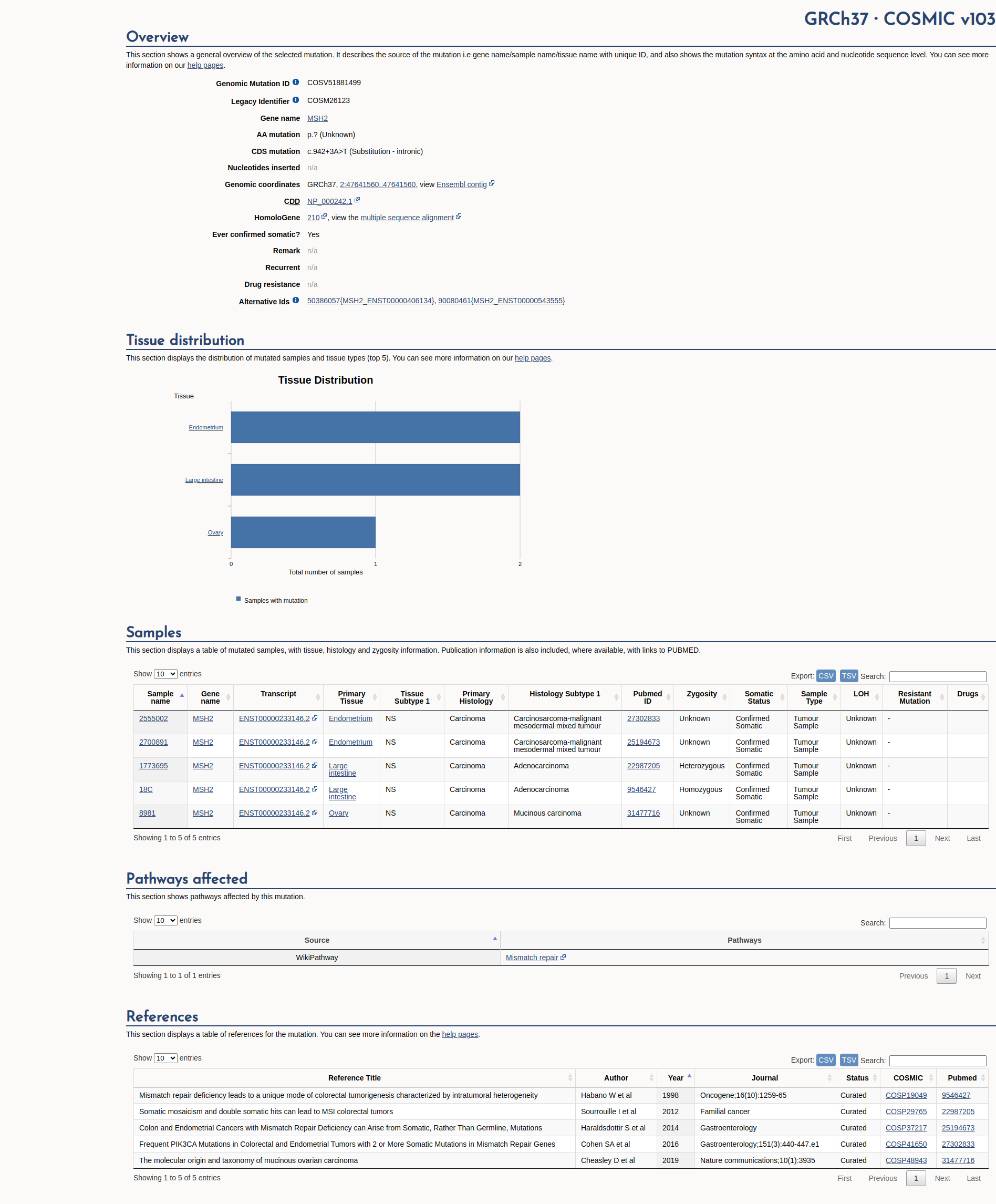Image resolution: width=996 pixels, height=1204 pixels.
Task: Click external icon beside transcript in row 18C
Action: (315, 789)
